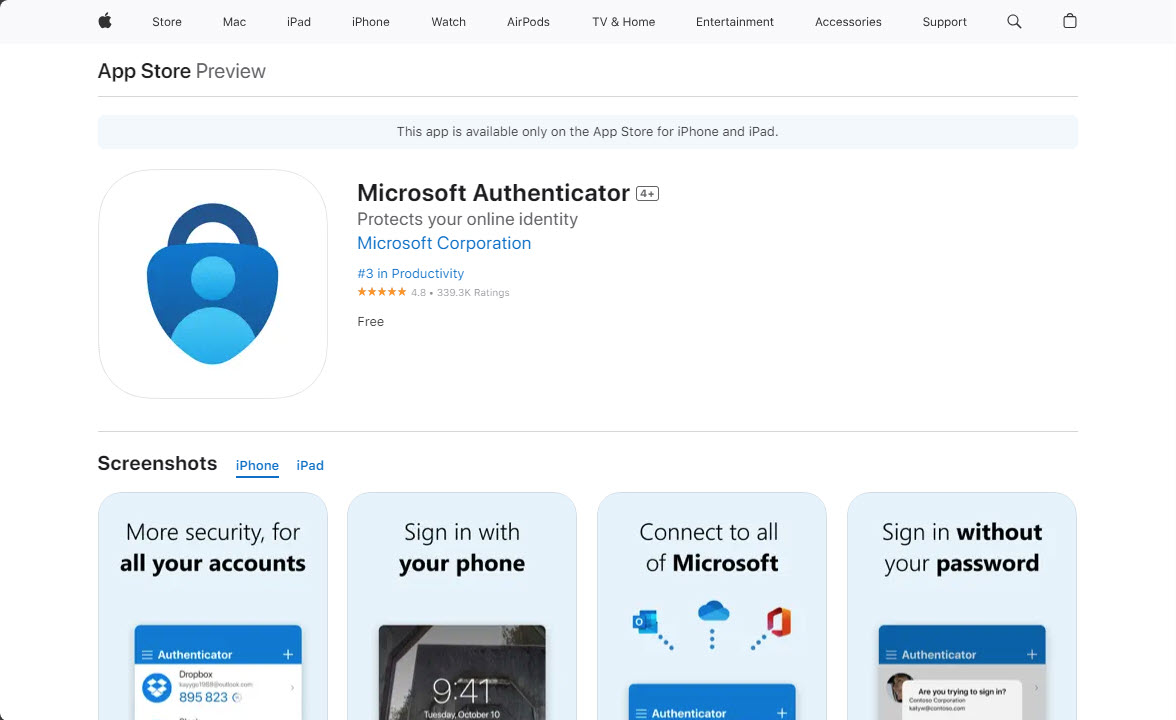Image resolution: width=1176 pixels, height=720 pixels.
Task: Open the Microsoft Corporation developer link
Action: click(x=444, y=243)
